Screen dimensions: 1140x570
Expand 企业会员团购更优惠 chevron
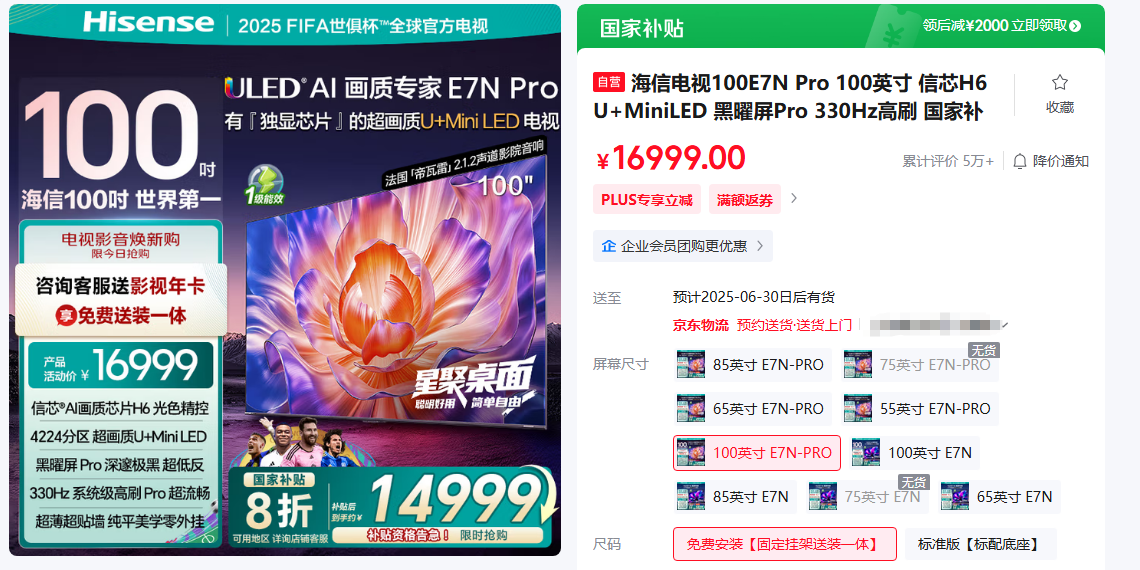click(x=760, y=246)
